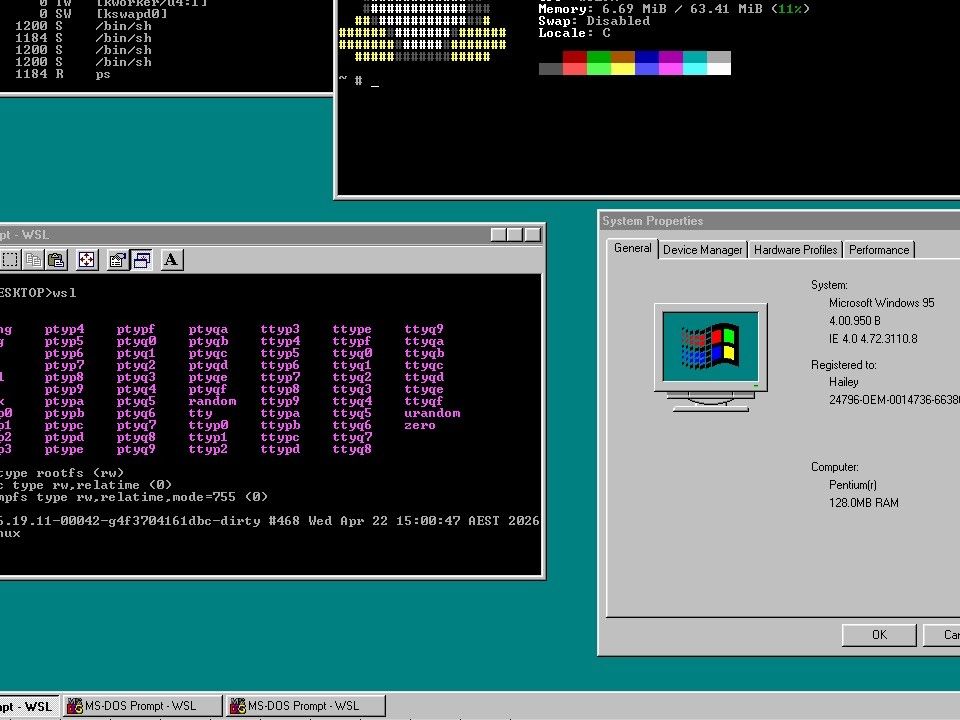Click the 'zero' device entry

pyautogui.click(x=420, y=426)
